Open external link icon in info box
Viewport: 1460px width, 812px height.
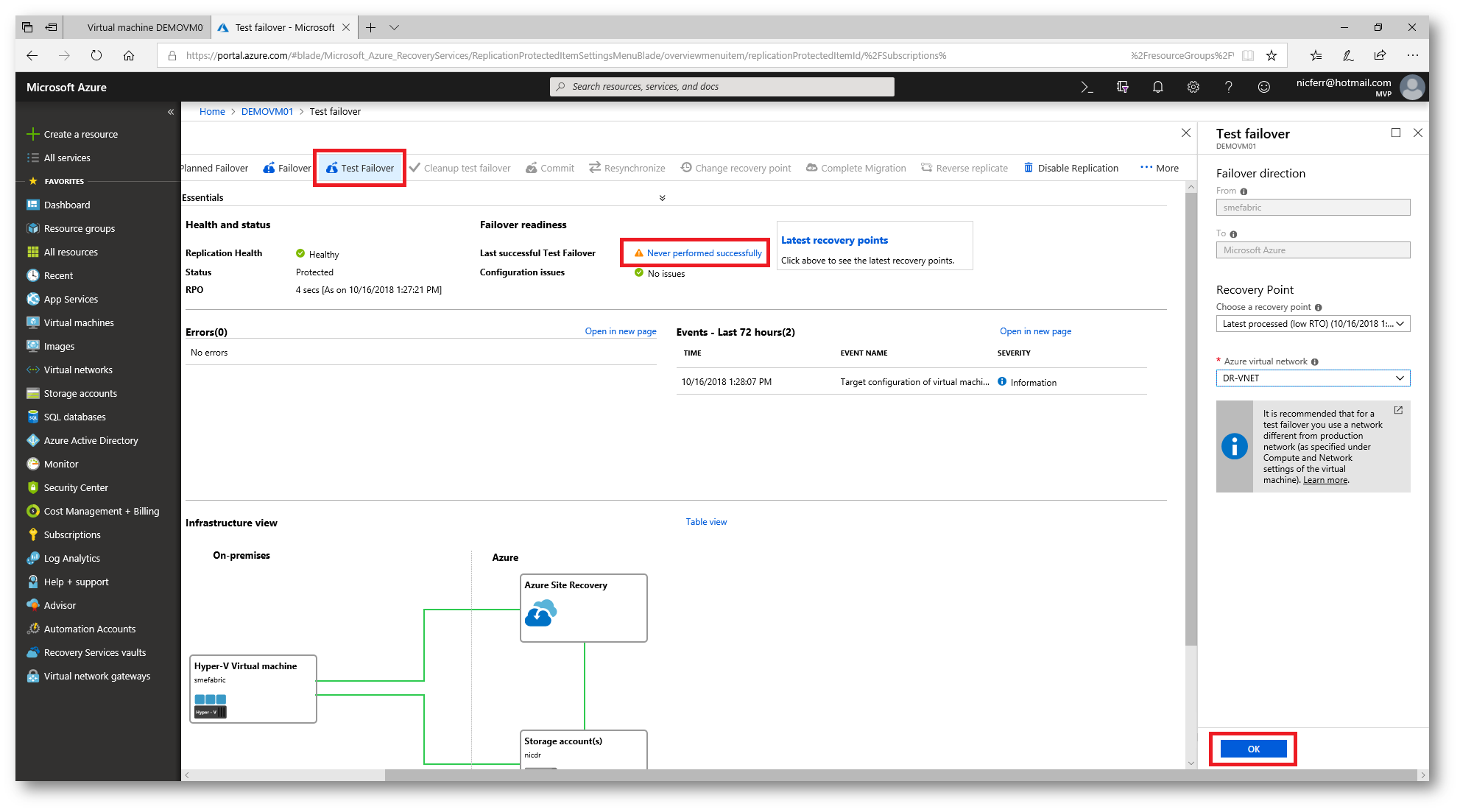click(x=1398, y=410)
